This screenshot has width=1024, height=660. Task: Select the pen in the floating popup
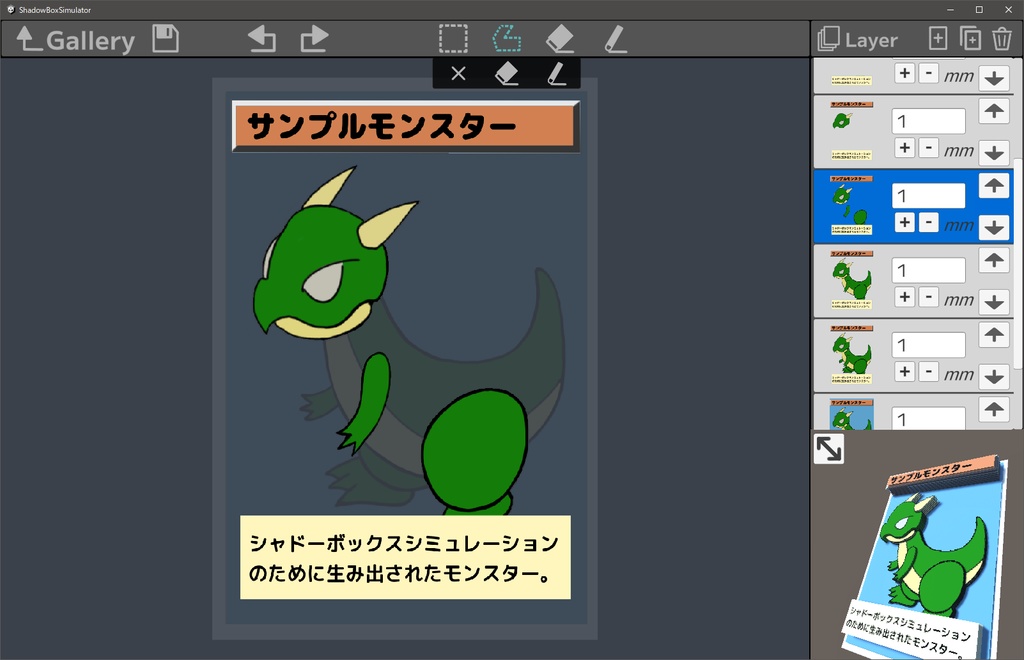[557, 72]
